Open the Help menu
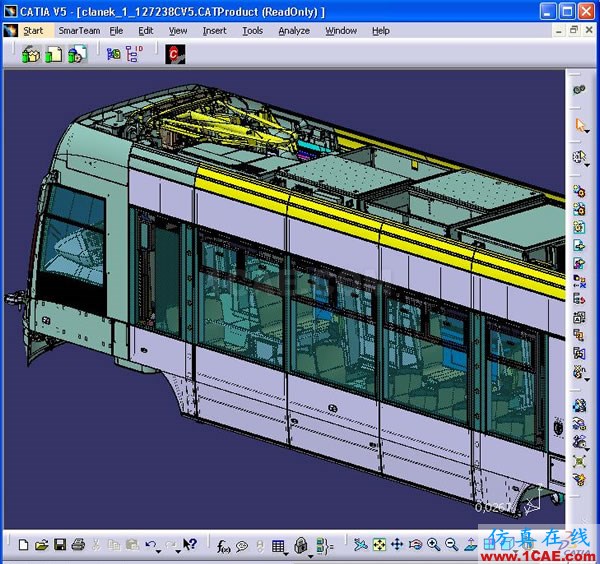Screen dimensions: 600x564 click(381, 31)
